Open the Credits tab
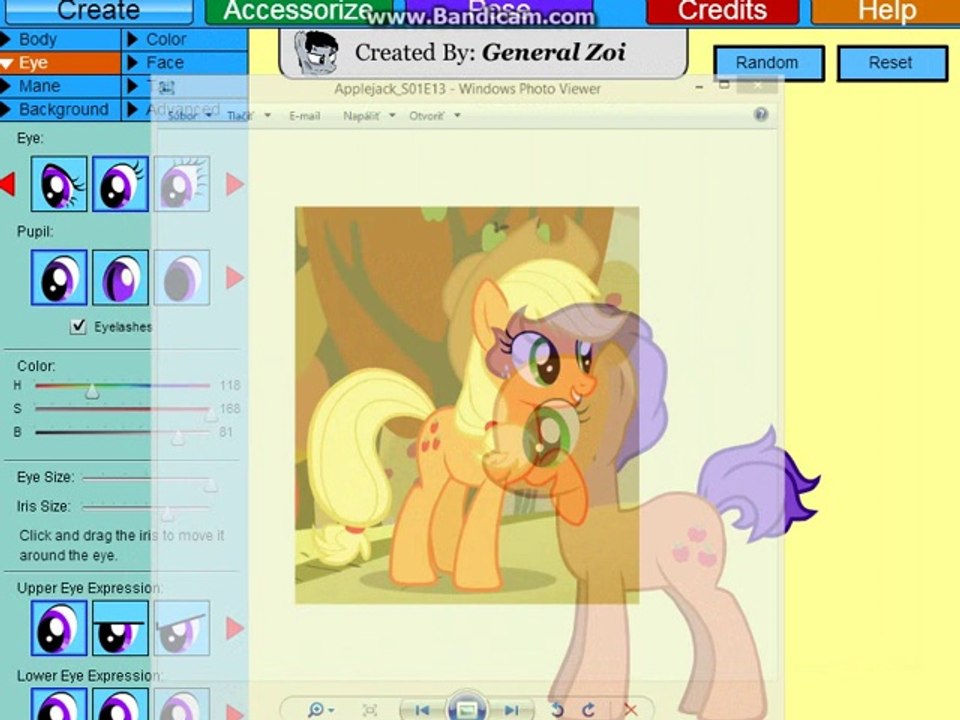Image resolution: width=960 pixels, height=720 pixels. tap(722, 11)
